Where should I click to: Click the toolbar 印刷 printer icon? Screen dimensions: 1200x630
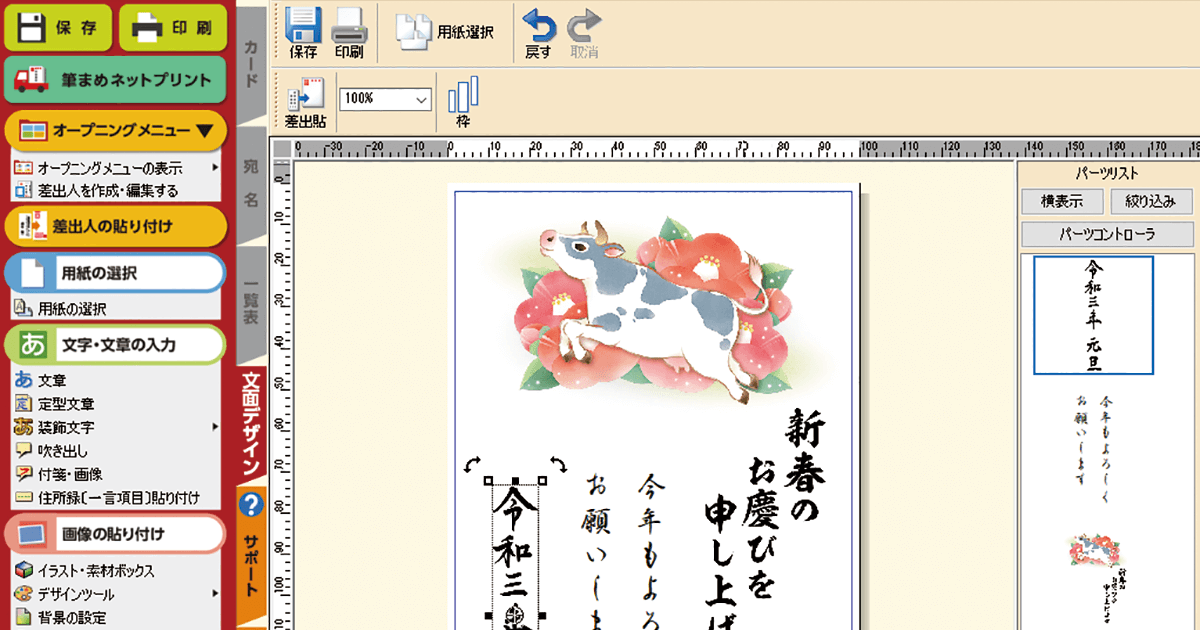pyautogui.click(x=349, y=33)
